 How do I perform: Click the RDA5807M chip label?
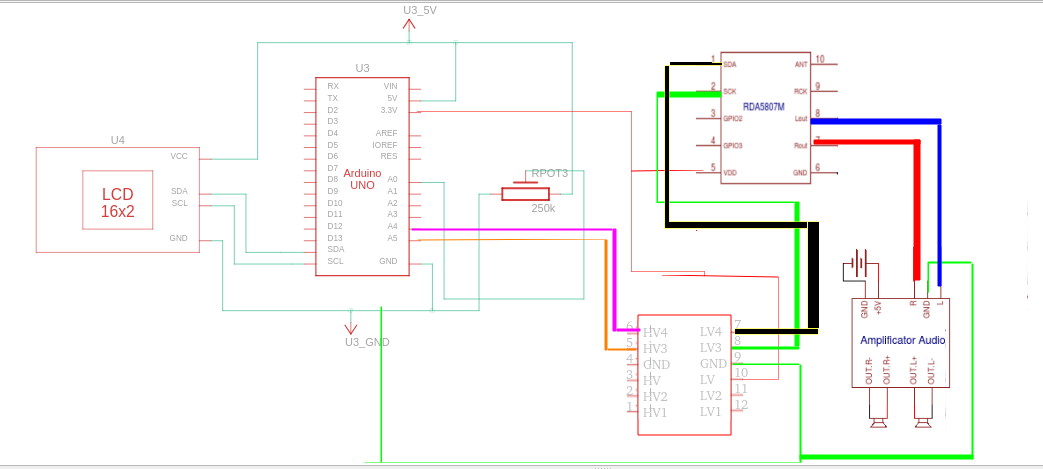point(763,105)
